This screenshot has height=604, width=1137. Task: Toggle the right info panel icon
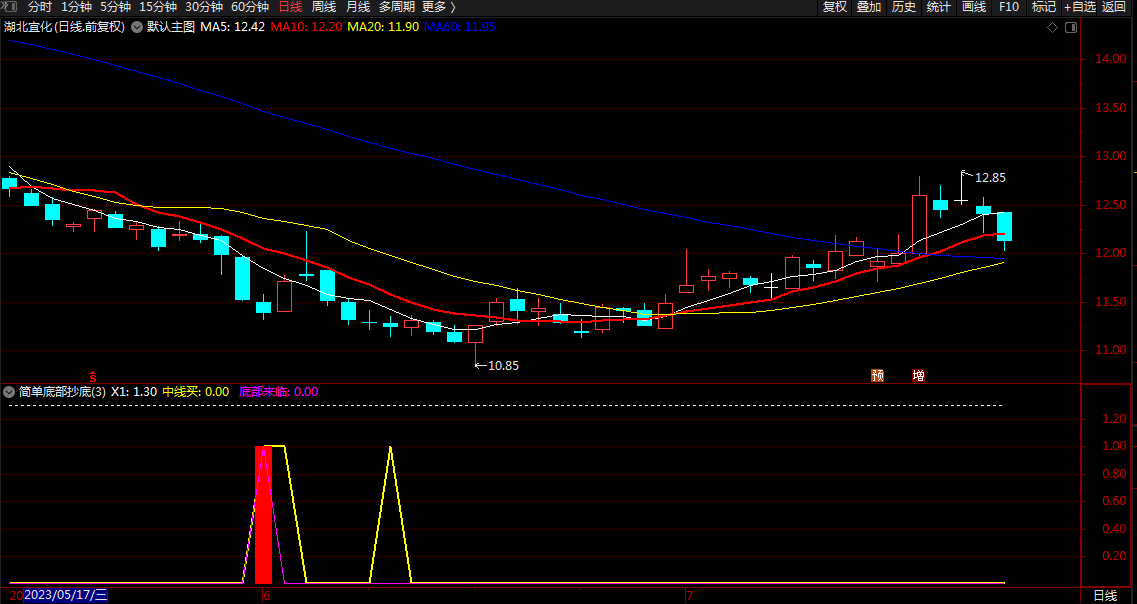tap(1071, 28)
